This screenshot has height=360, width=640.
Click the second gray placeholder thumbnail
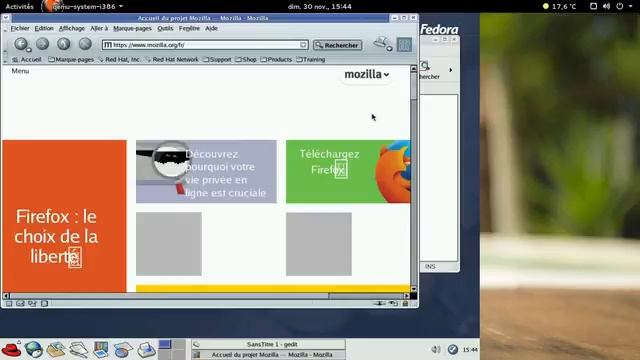[319, 244]
